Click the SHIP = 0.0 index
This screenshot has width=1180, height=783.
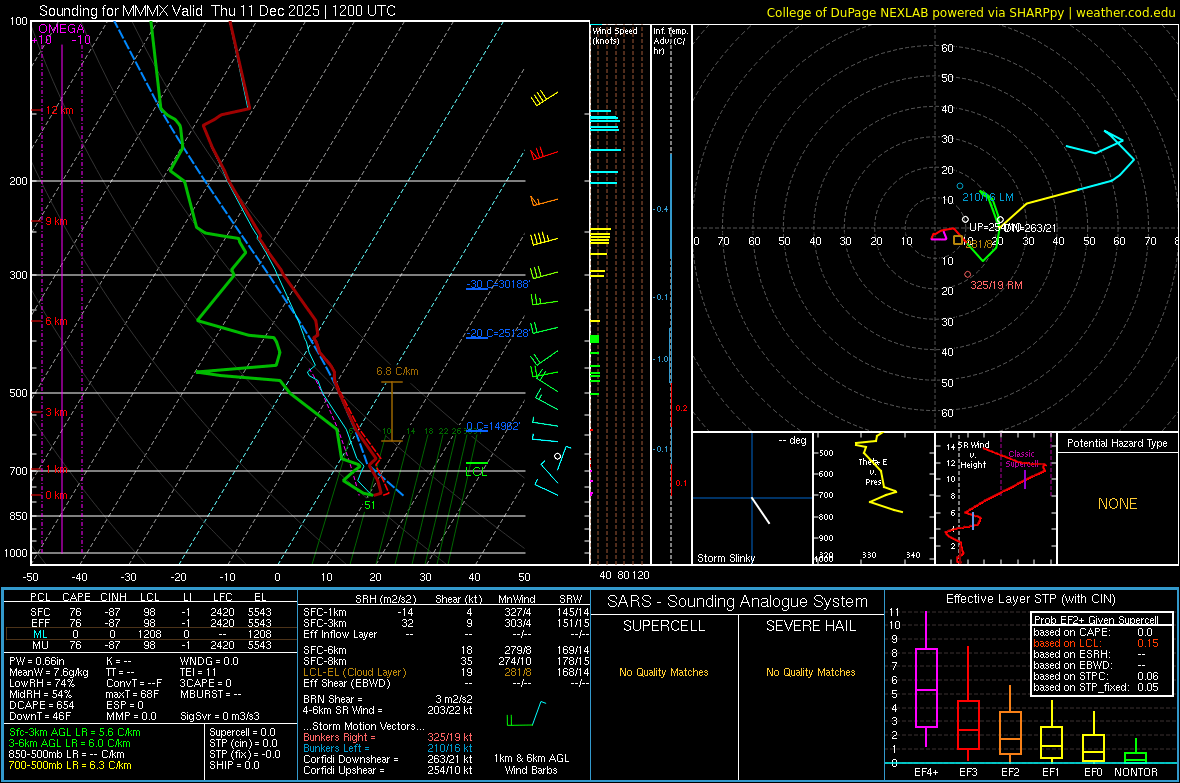(x=234, y=766)
